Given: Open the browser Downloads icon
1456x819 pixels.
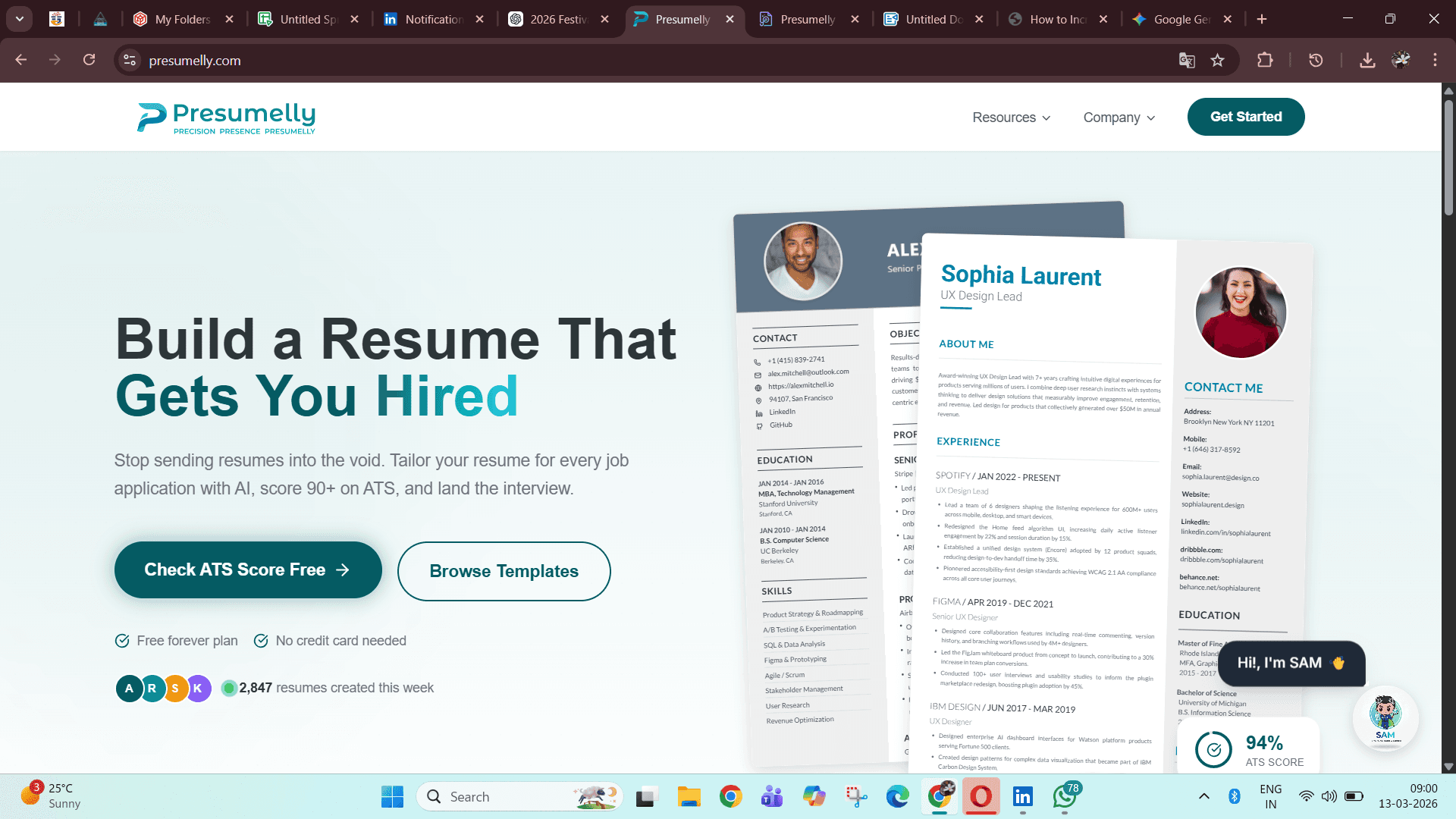Looking at the screenshot, I should pos(1367,60).
